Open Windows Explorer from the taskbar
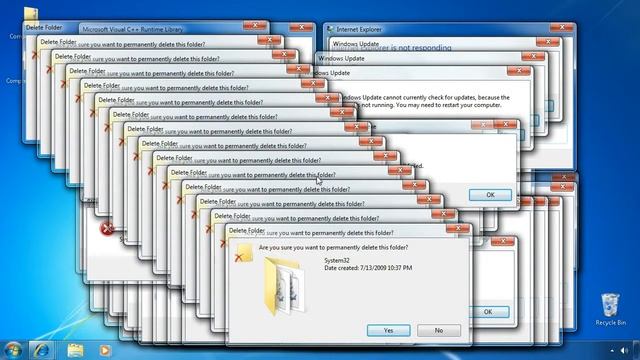 pos(75,350)
